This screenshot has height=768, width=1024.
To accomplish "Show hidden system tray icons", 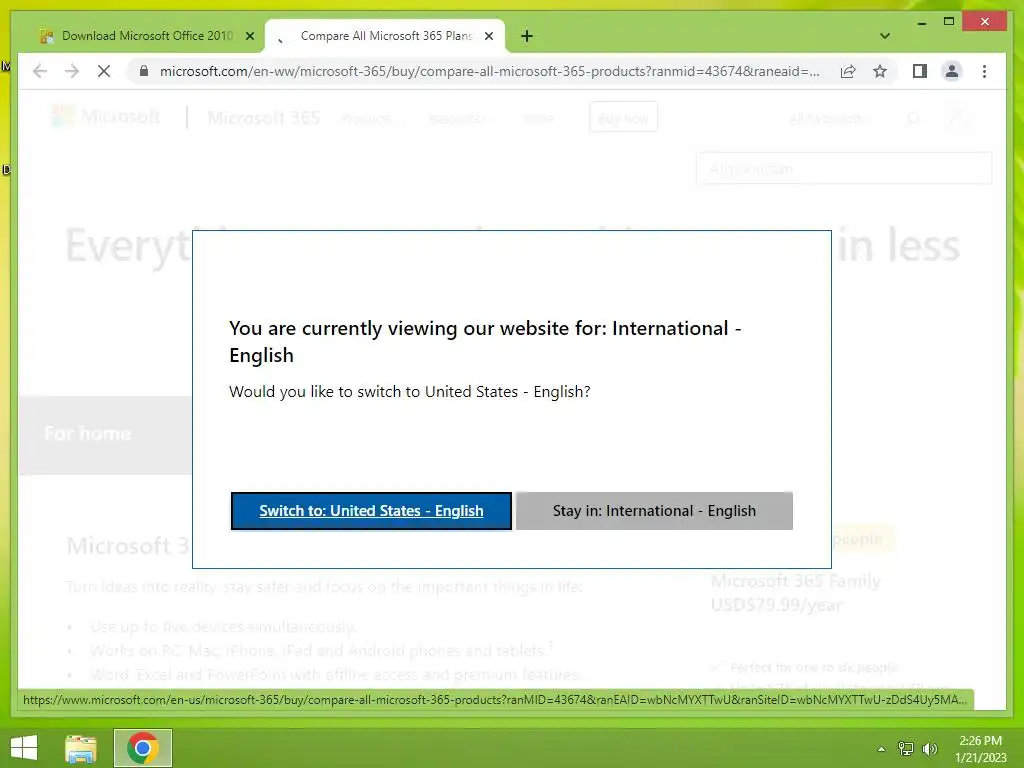I will [881, 749].
